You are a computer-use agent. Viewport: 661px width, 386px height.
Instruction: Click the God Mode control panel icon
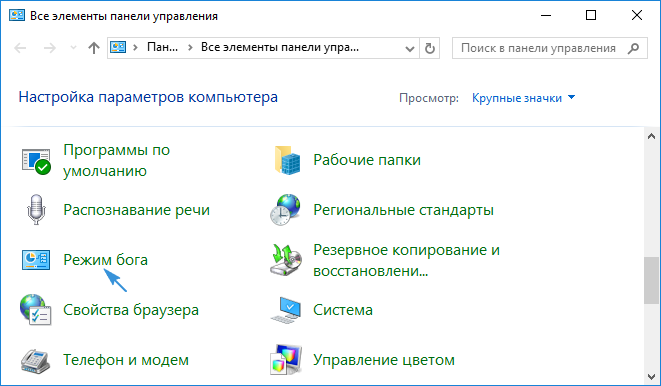coord(36,260)
